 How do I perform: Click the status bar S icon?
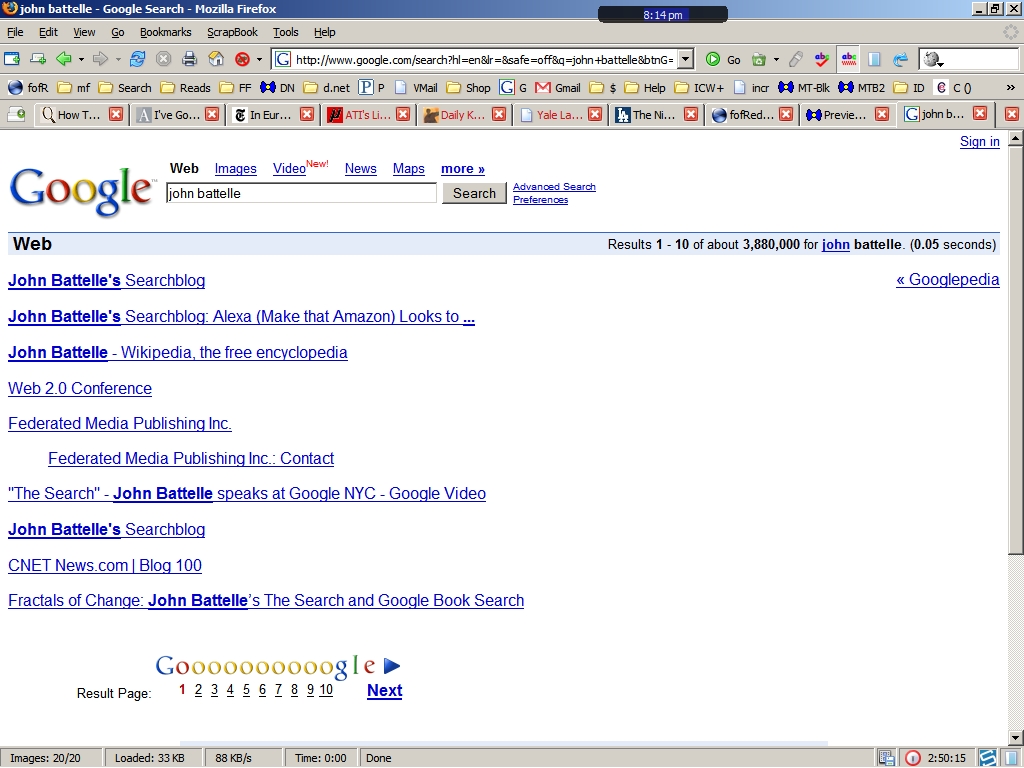point(987,758)
